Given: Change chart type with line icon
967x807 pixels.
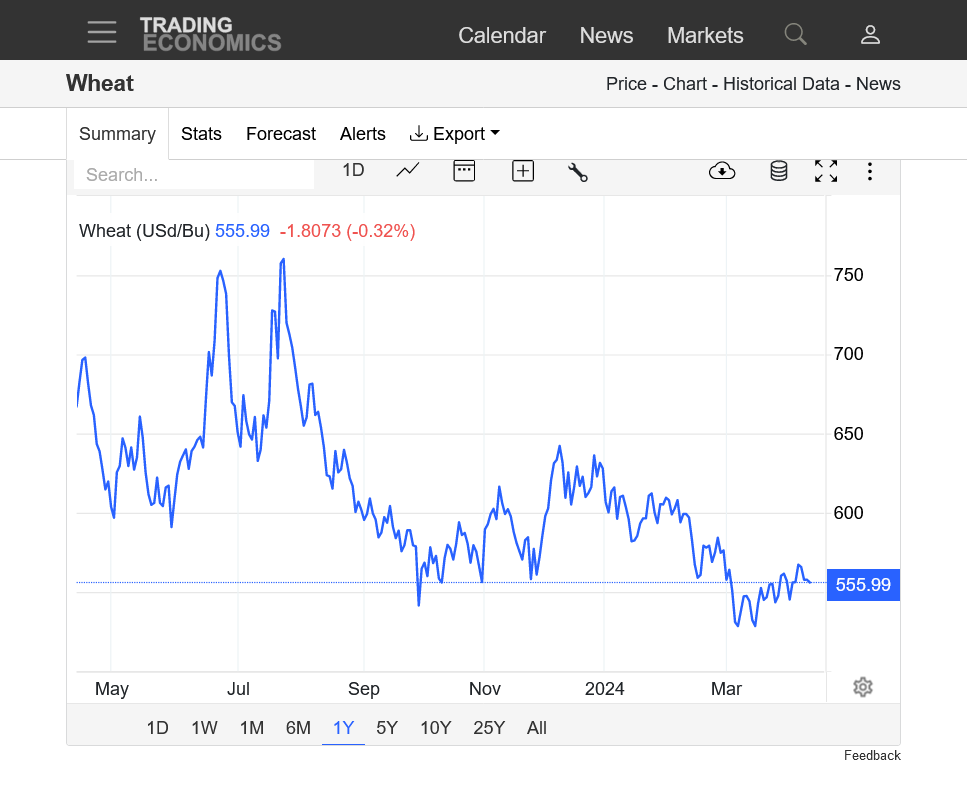Looking at the screenshot, I should (x=407, y=171).
